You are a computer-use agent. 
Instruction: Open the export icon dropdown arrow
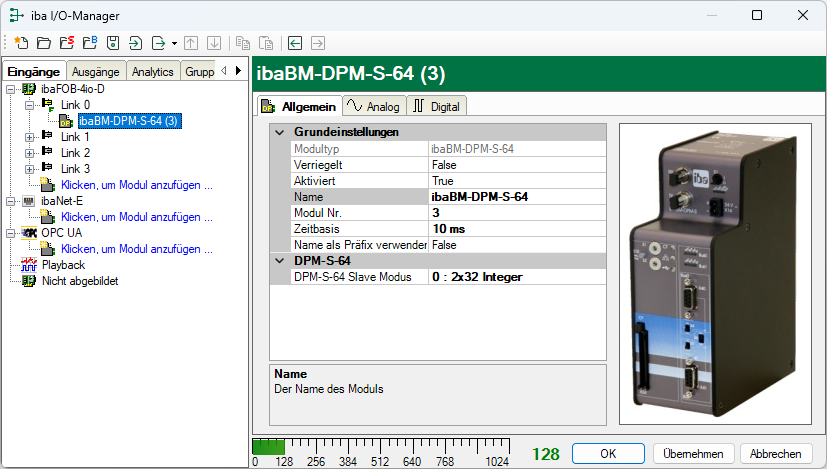pyautogui.click(x=174, y=43)
